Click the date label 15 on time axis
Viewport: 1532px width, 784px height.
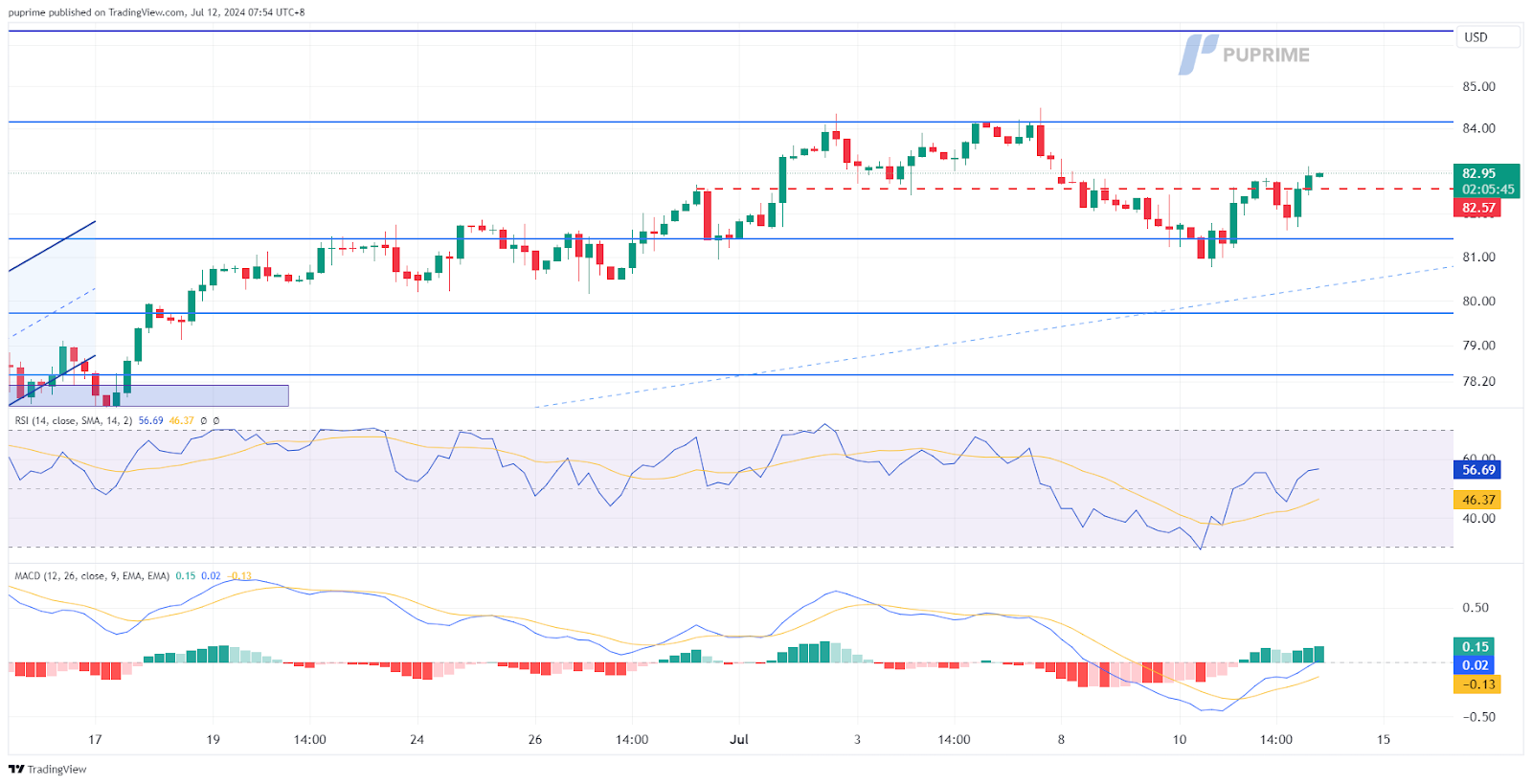coord(1384,740)
